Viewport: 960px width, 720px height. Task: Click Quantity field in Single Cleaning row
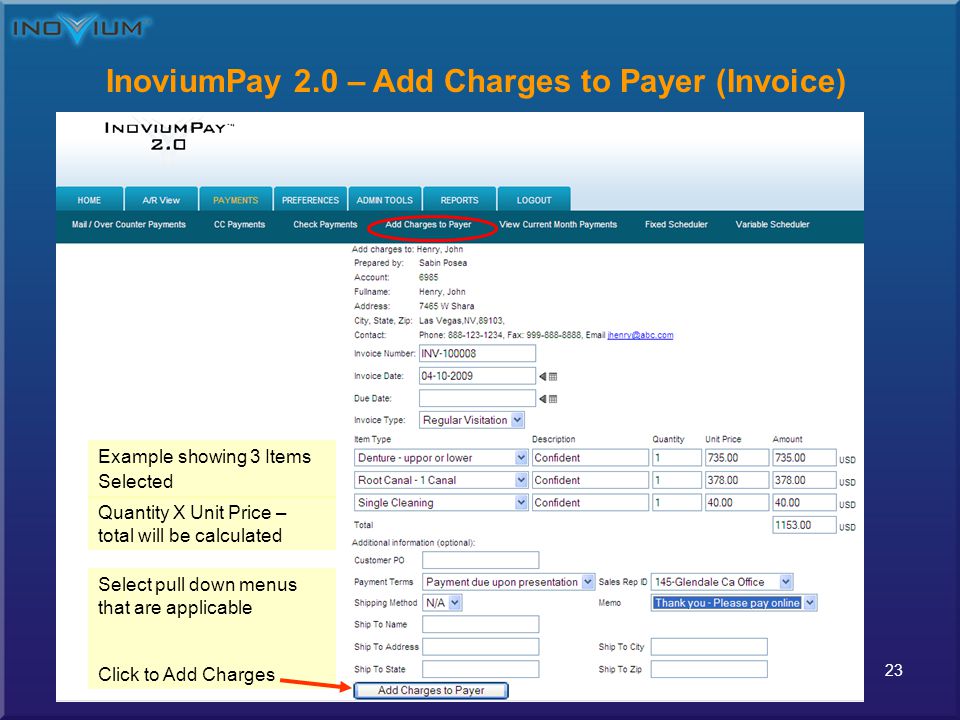(677, 503)
